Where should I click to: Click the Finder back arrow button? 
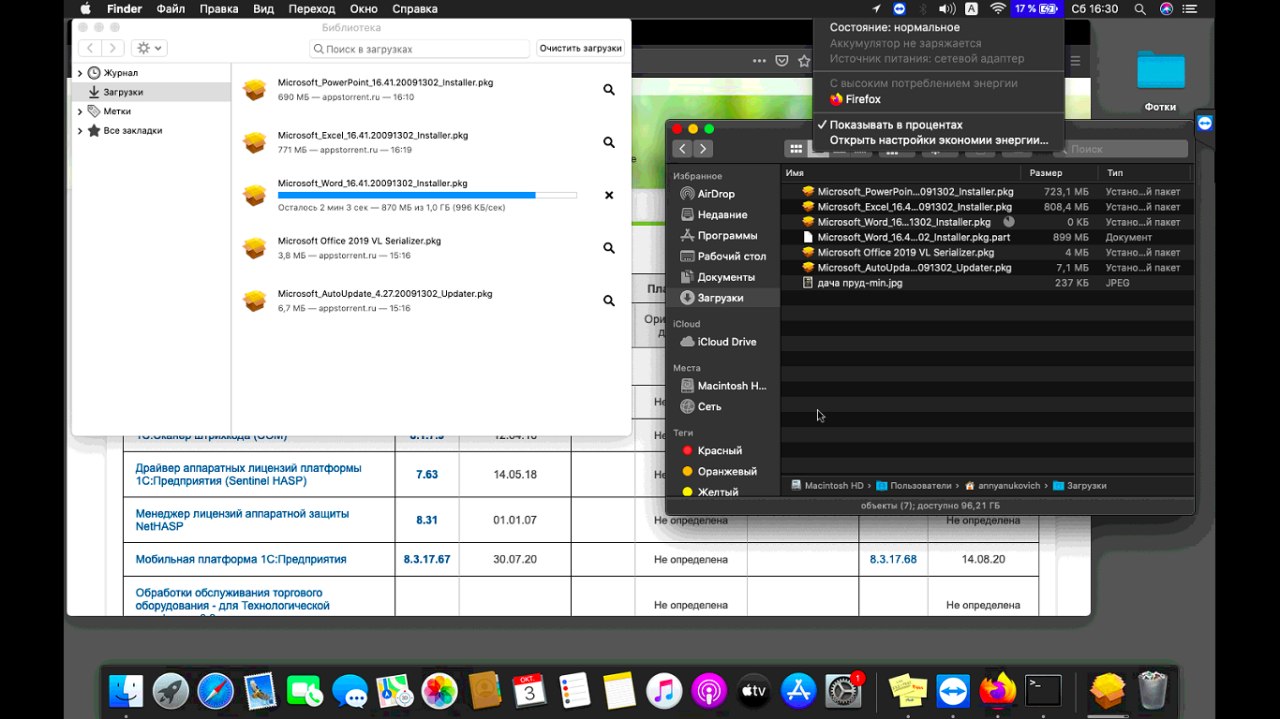[x=682, y=149]
